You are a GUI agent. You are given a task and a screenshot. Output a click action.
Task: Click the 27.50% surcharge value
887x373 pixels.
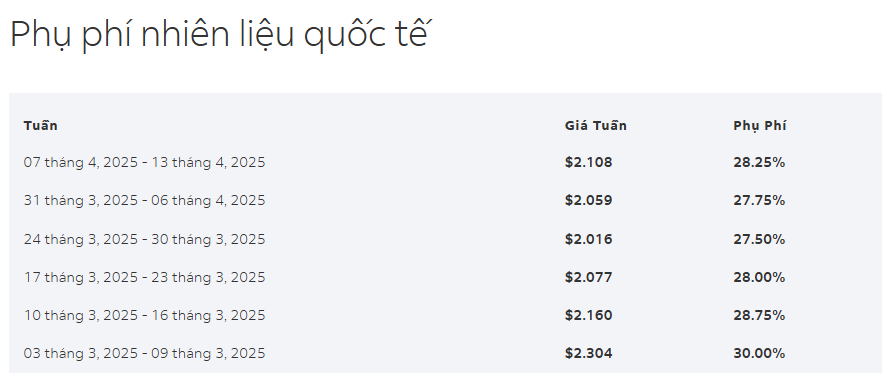click(759, 239)
